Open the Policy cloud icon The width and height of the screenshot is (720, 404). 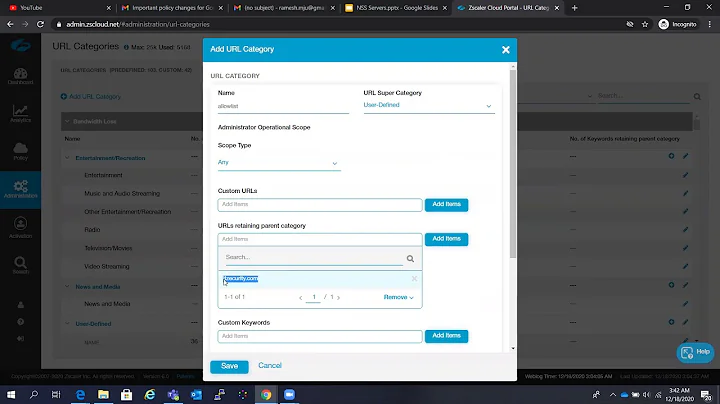click(20, 151)
